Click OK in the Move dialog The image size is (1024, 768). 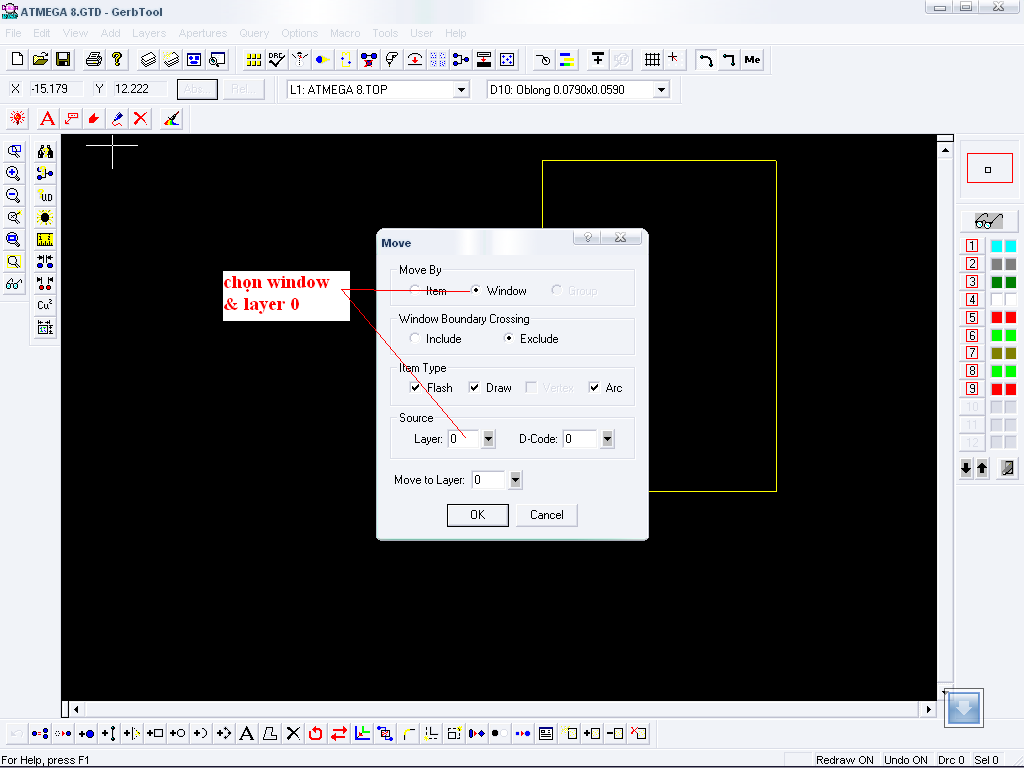pos(477,515)
